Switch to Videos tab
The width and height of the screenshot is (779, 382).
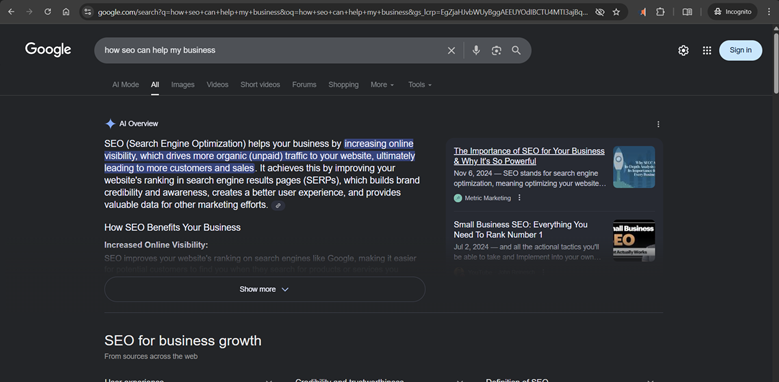tap(218, 84)
